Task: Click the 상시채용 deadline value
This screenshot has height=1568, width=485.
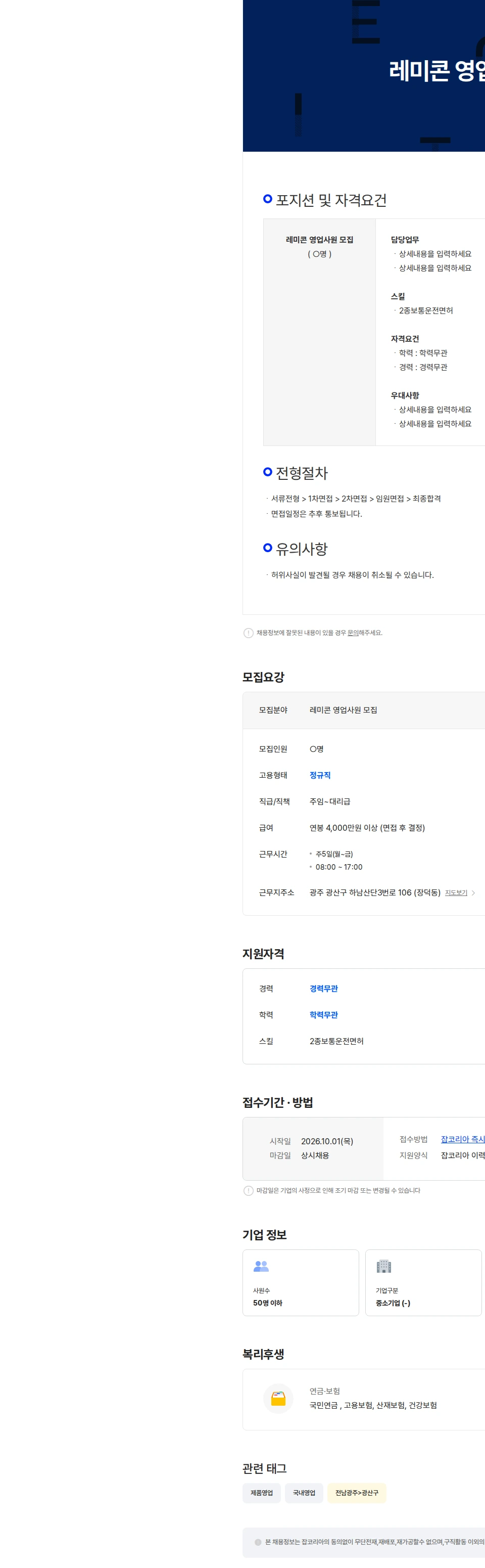Action: (315, 1155)
